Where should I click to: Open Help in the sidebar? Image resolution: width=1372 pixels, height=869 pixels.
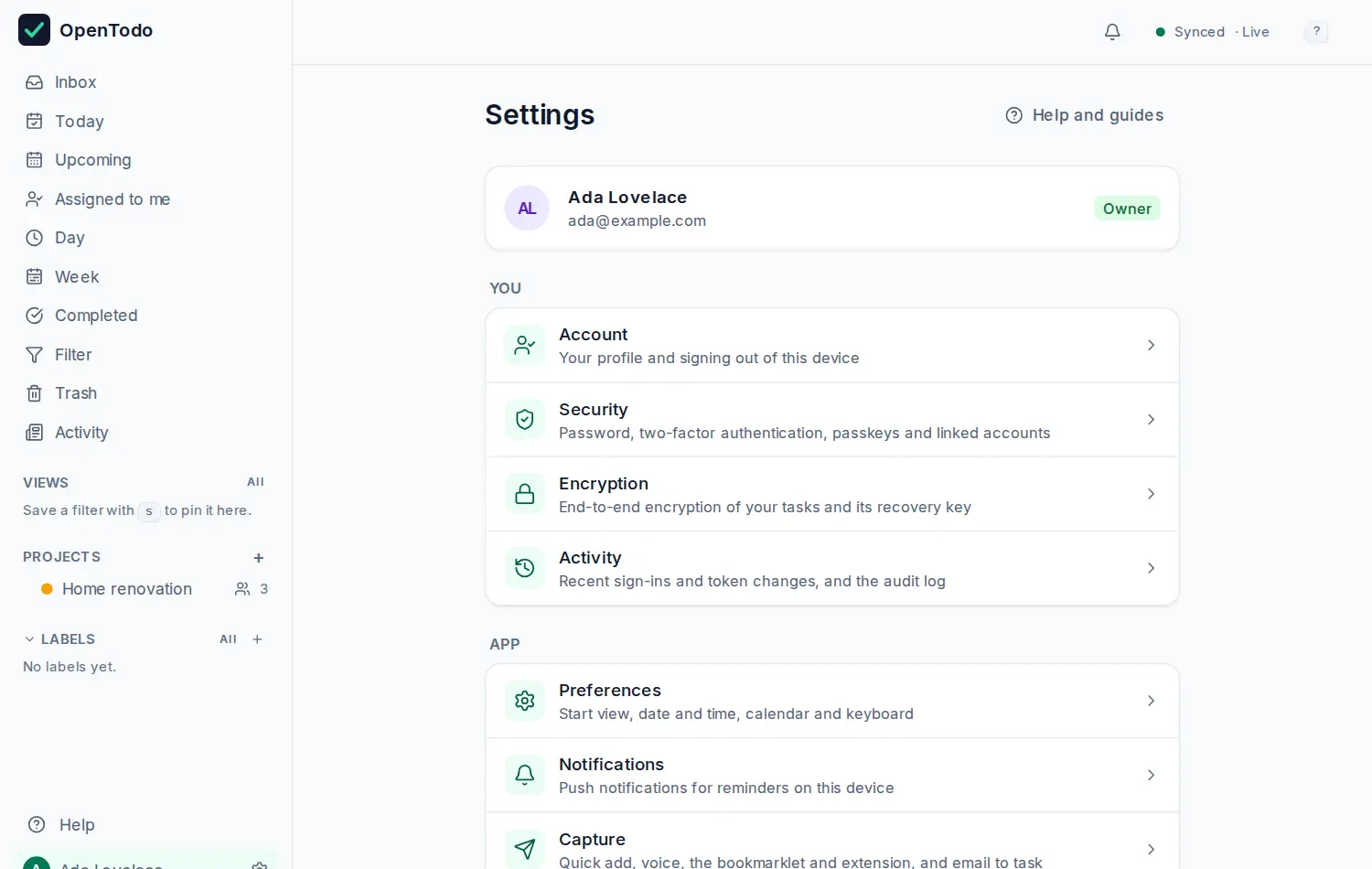point(146,825)
